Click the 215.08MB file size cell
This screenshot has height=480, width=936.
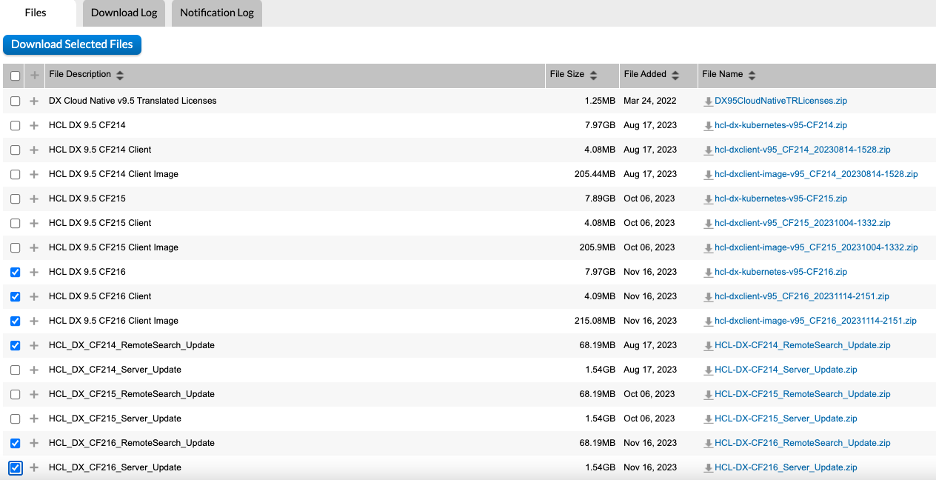pos(595,321)
